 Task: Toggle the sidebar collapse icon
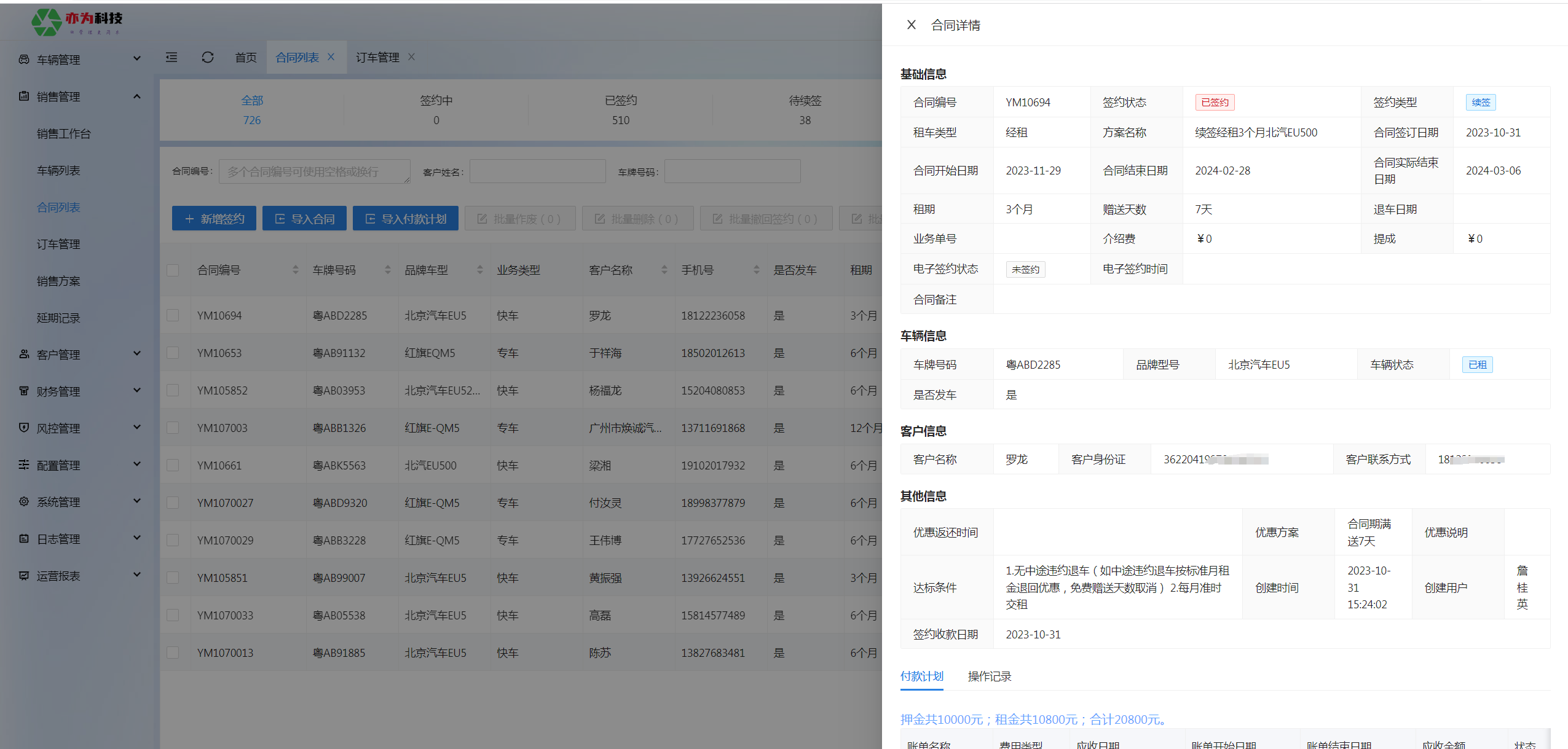171,57
